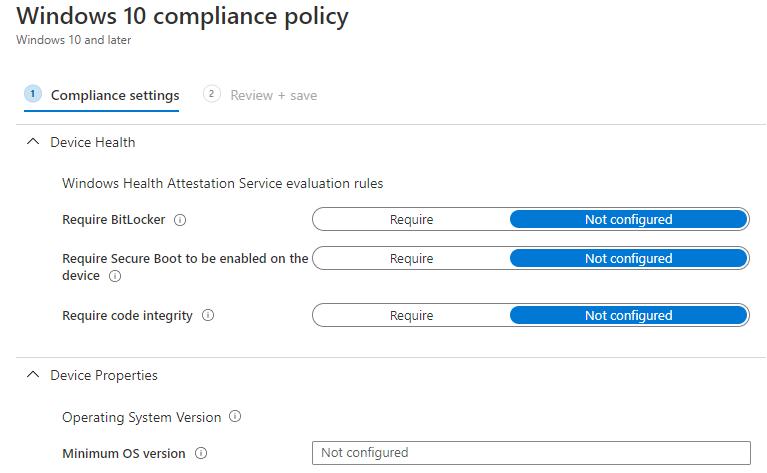Set Require BitLocker to Require

[x=411, y=220]
